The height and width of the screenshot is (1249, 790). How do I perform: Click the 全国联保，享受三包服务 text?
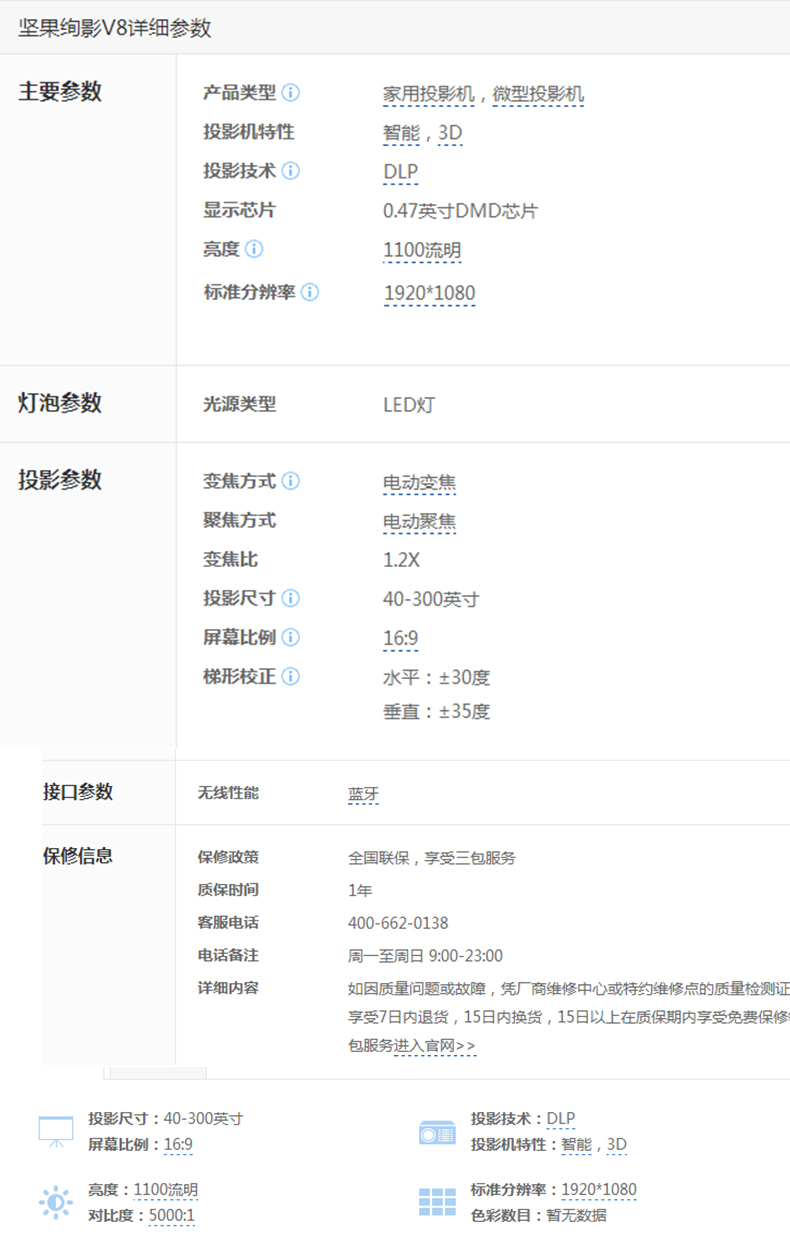(432, 858)
